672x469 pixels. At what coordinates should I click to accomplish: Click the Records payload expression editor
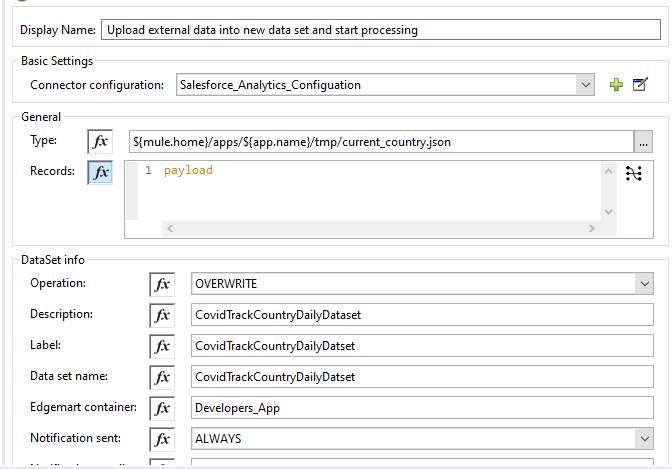pos(369,191)
